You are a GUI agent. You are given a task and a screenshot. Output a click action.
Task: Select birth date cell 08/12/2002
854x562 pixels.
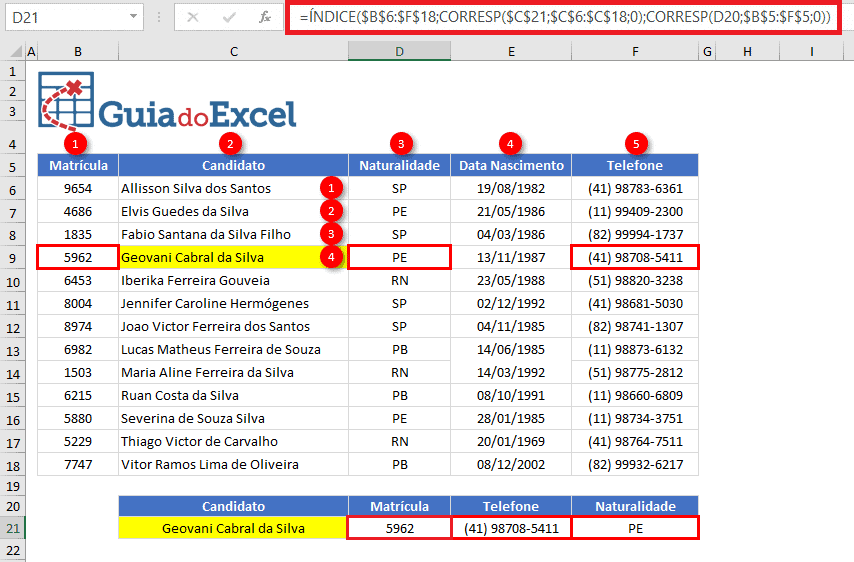pos(511,465)
